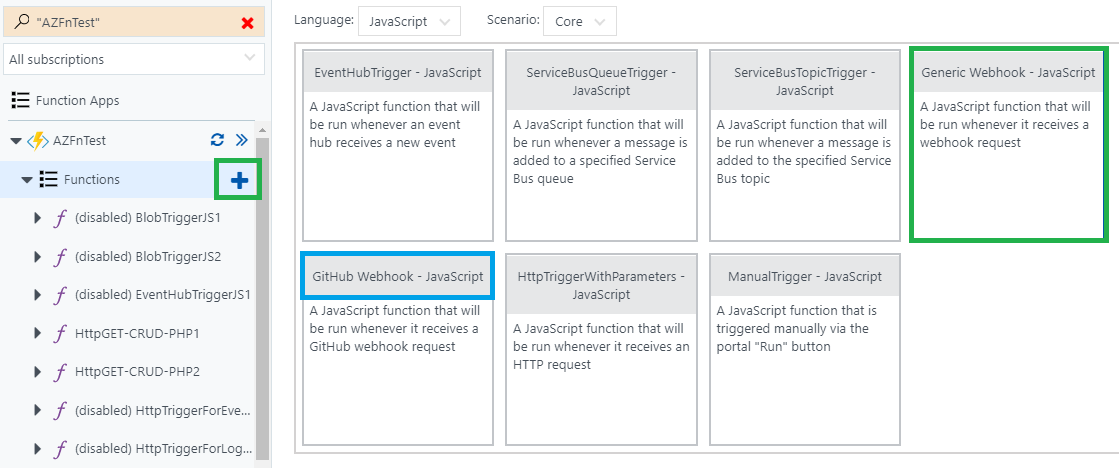Open the Language JavaScript dropdown
Screen dimensions: 1119x468
pyautogui.click(x=410, y=21)
